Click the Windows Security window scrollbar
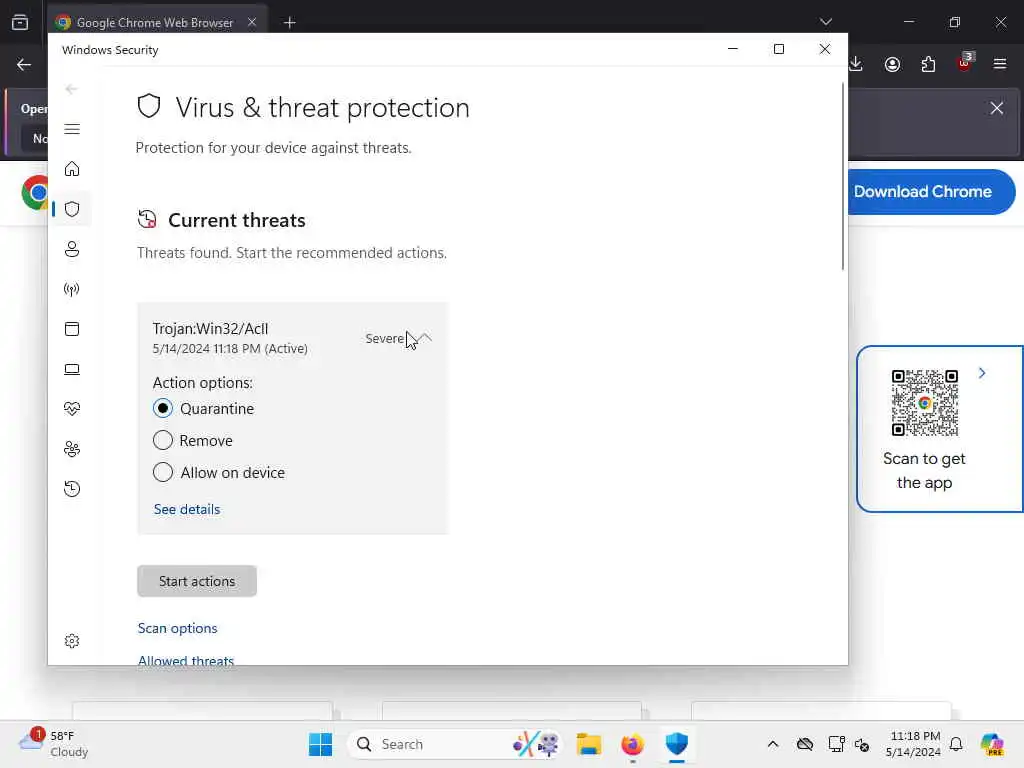 coord(842,176)
